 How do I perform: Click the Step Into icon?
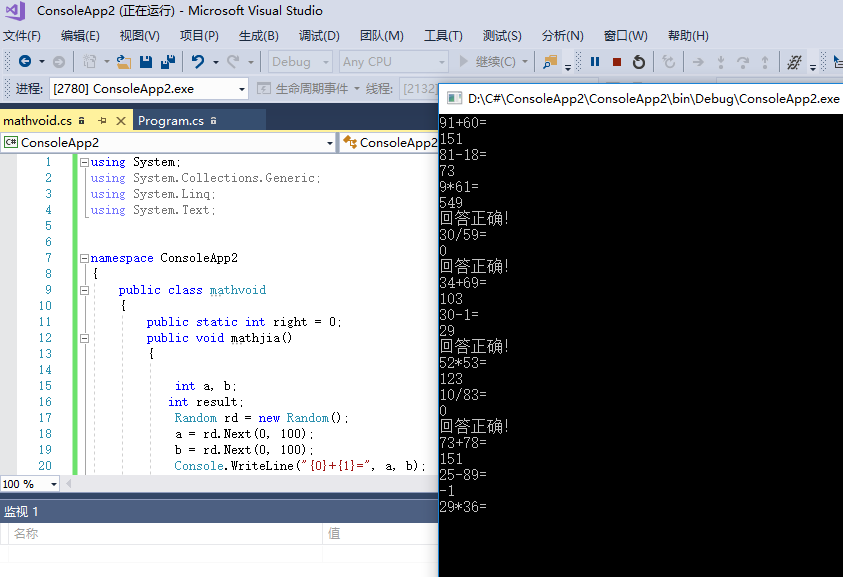tap(720, 62)
